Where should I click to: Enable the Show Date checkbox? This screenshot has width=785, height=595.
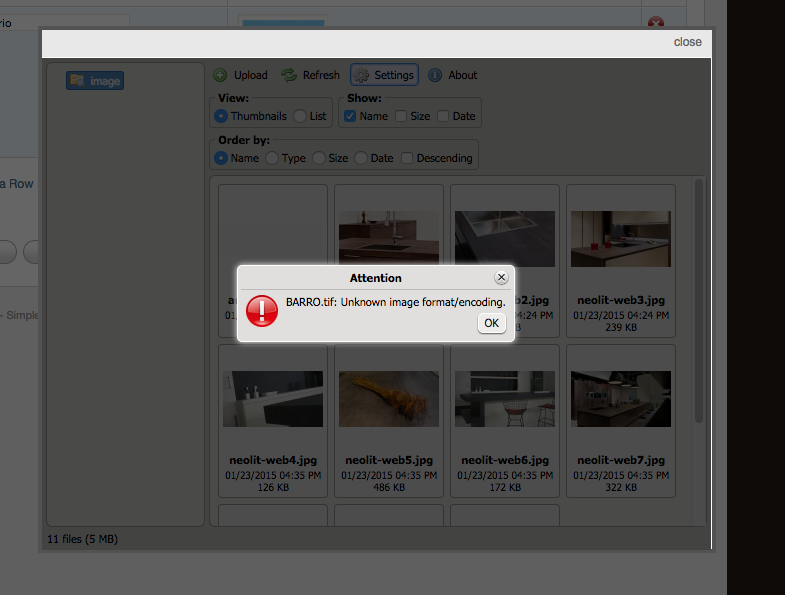coord(443,116)
